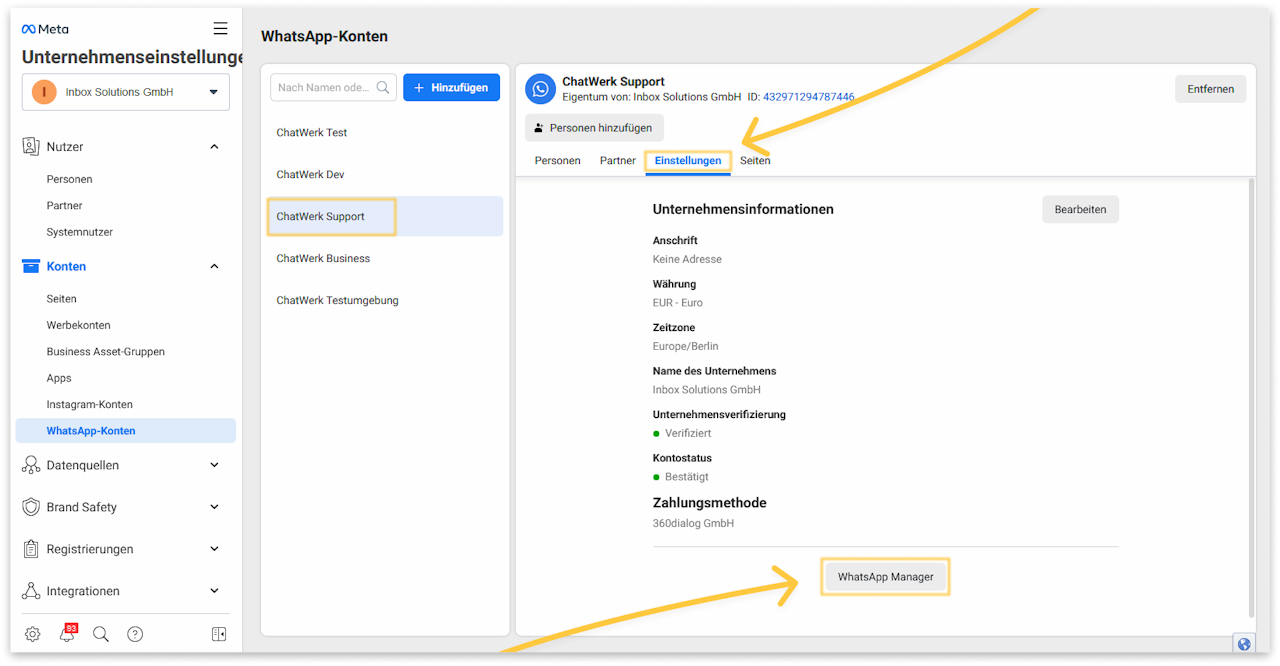Expand the Brand Safety section
This screenshot has width=1280, height=666.
[x=214, y=507]
